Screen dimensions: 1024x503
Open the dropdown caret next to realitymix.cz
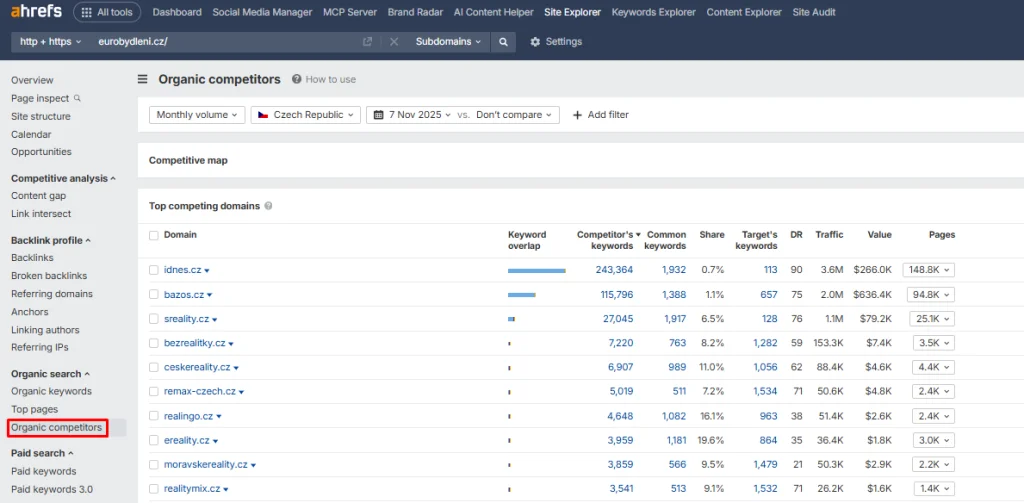click(x=225, y=489)
